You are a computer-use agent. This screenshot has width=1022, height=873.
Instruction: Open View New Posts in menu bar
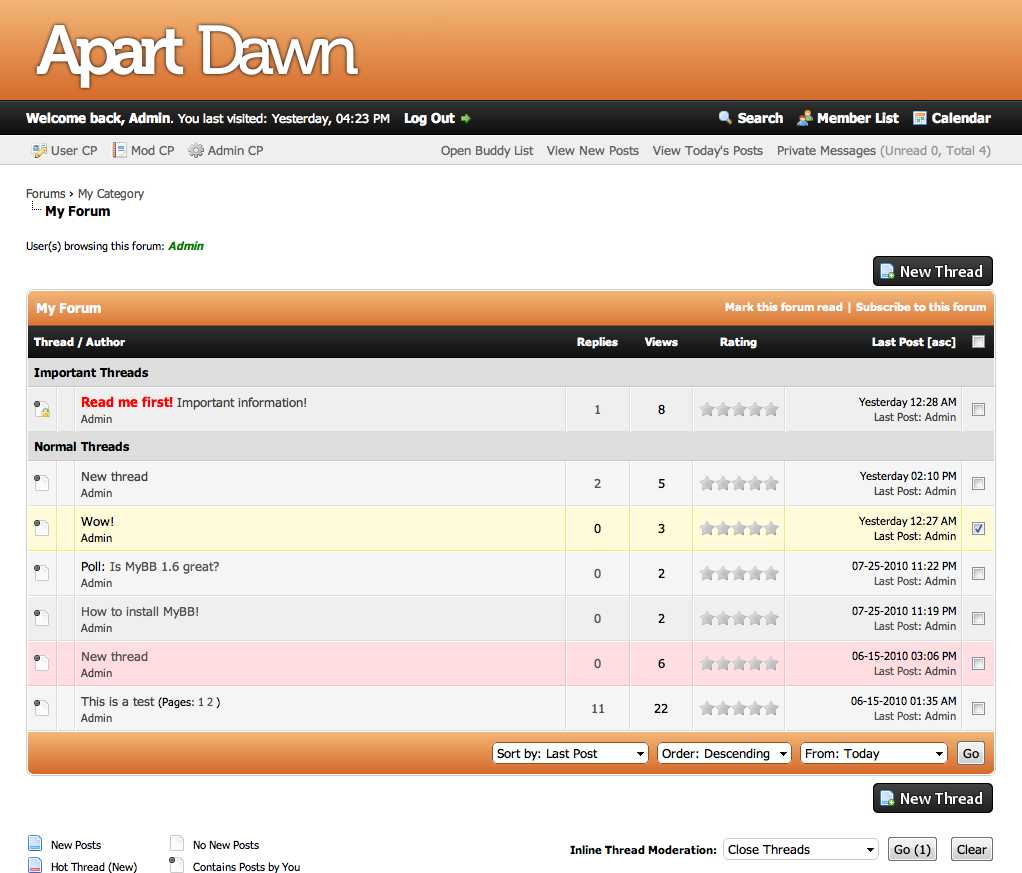click(x=592, y=151)
